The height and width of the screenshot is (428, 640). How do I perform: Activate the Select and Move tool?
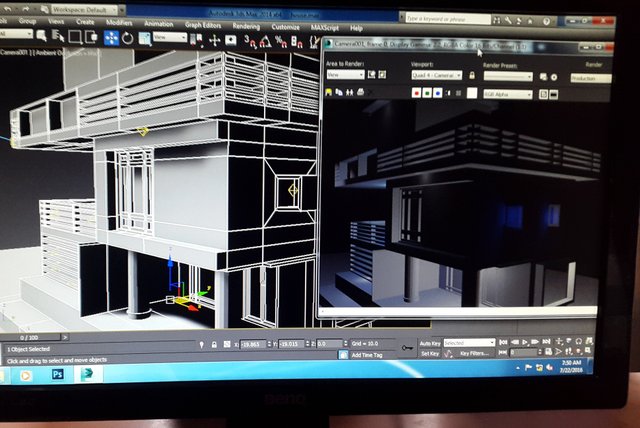tap(111, 38)
